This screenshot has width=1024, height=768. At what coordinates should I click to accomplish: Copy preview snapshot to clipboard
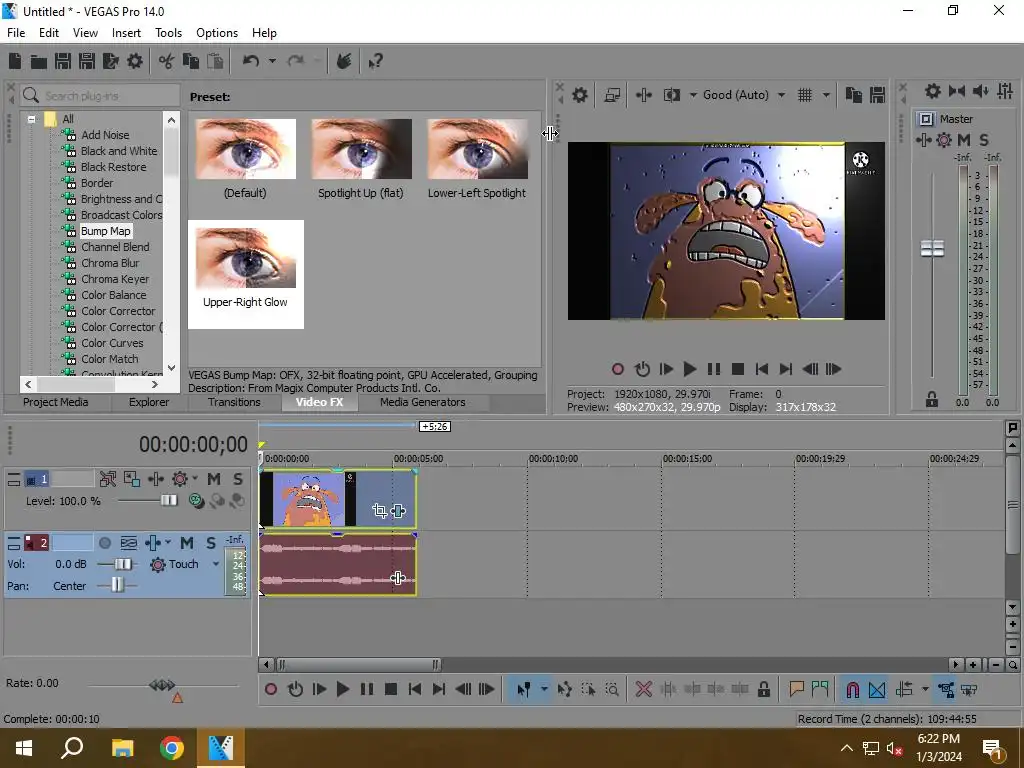point(854,95)
